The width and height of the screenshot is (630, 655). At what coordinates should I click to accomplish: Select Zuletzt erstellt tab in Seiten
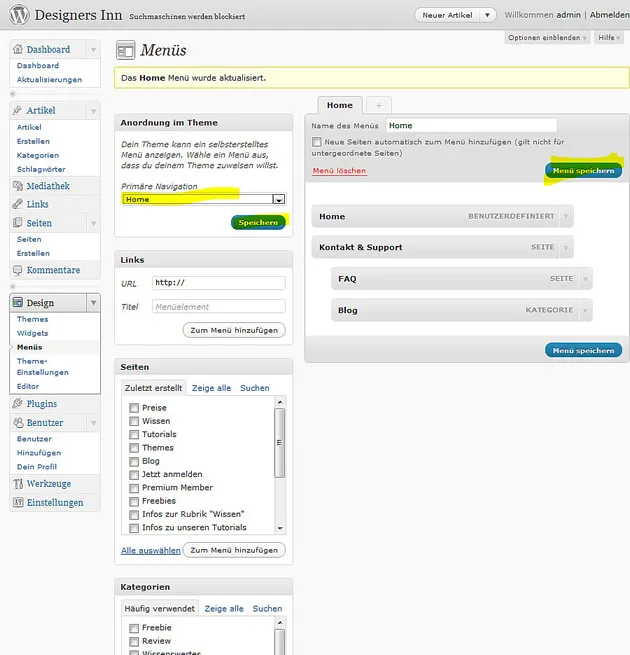coord(153,388)
